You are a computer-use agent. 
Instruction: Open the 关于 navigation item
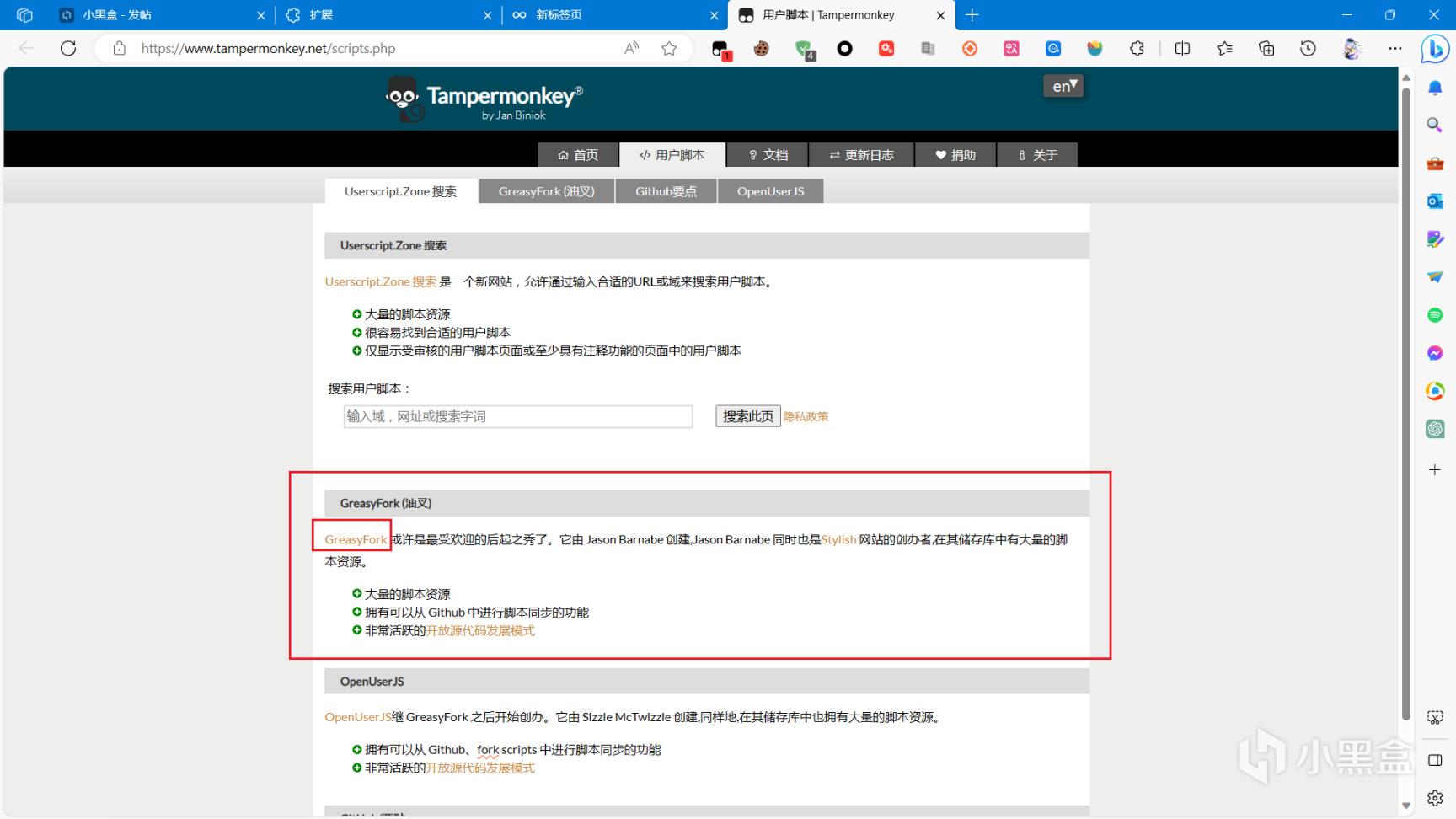pyautogui.click(x=1037, y=155)
